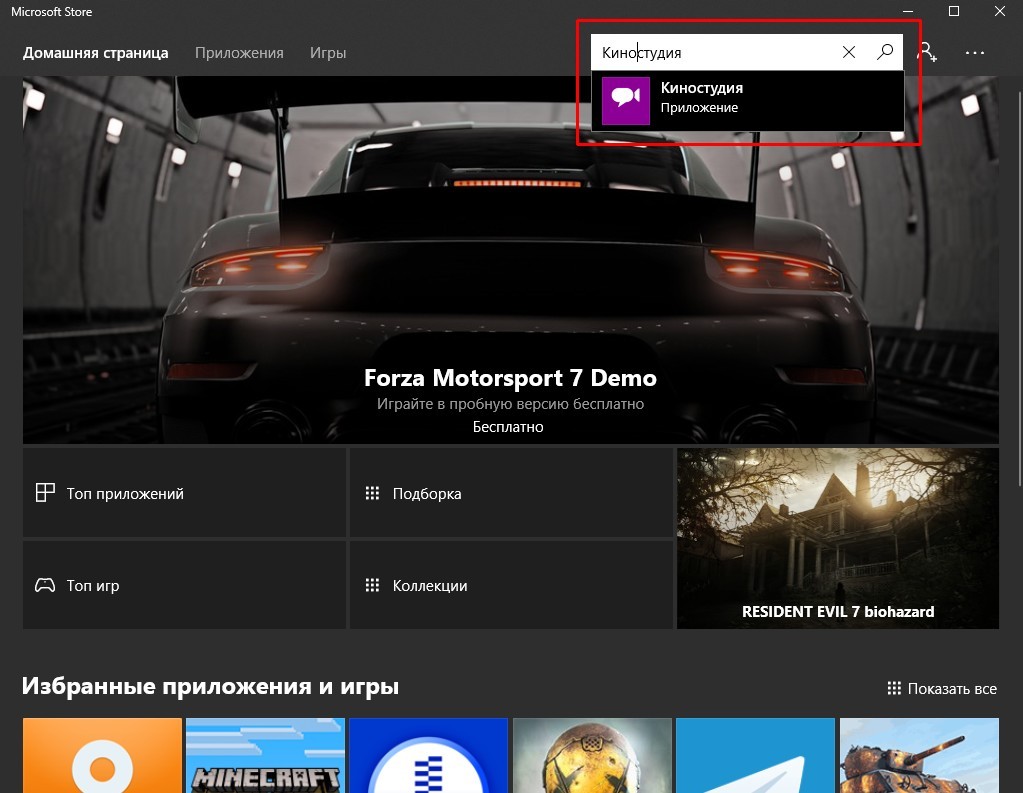Open the Forza Motorsport 7 Demo banner
This screenshot has width=1023, height=793.
511,260
